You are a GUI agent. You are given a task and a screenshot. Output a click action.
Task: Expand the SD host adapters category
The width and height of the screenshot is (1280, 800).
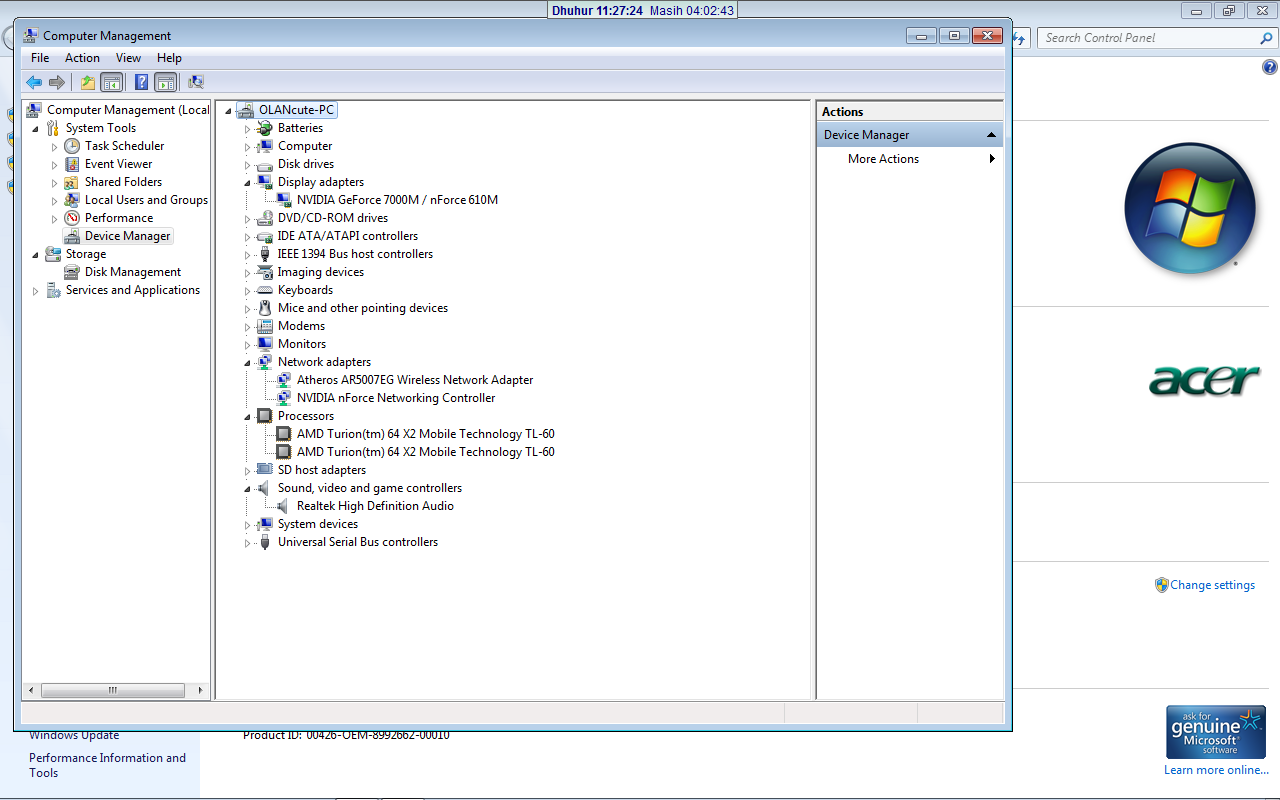point(248,471)
